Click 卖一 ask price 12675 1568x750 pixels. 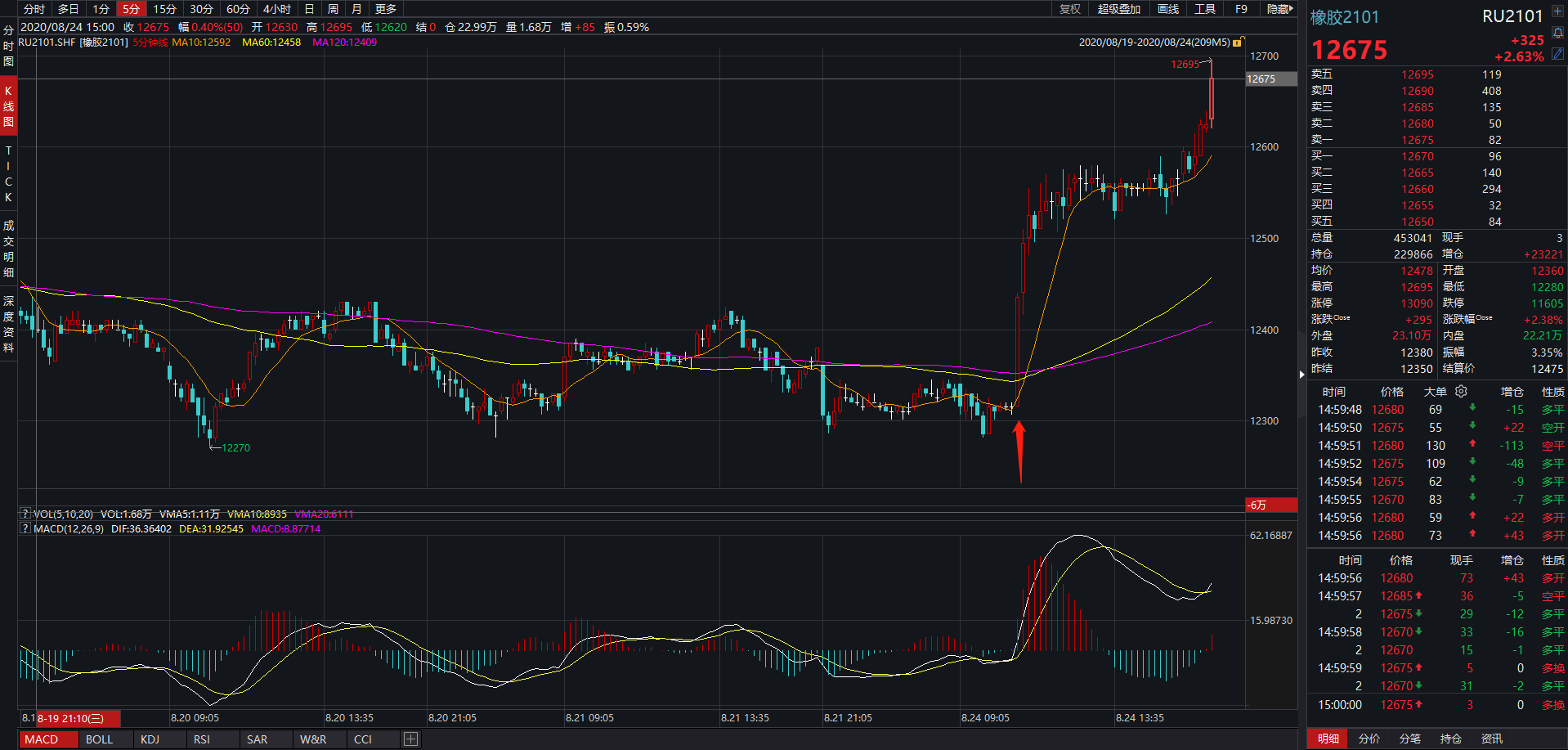tap(1418, 140)
